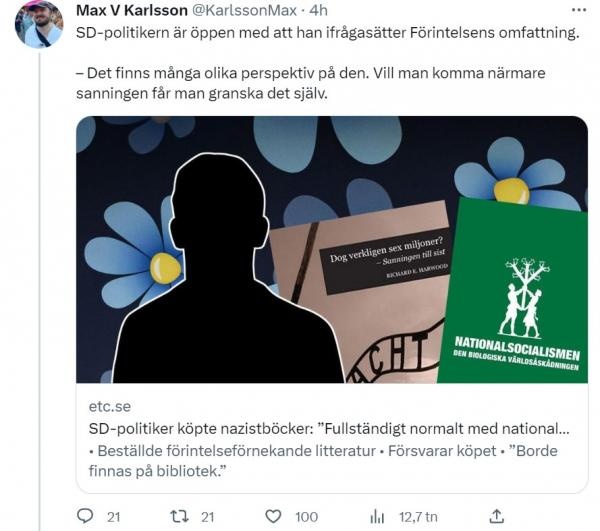This screenshot has height=531, width=600.
Task: Click the article description 'Beställde förintelseförnekande litteratur'
Action: 232,451
